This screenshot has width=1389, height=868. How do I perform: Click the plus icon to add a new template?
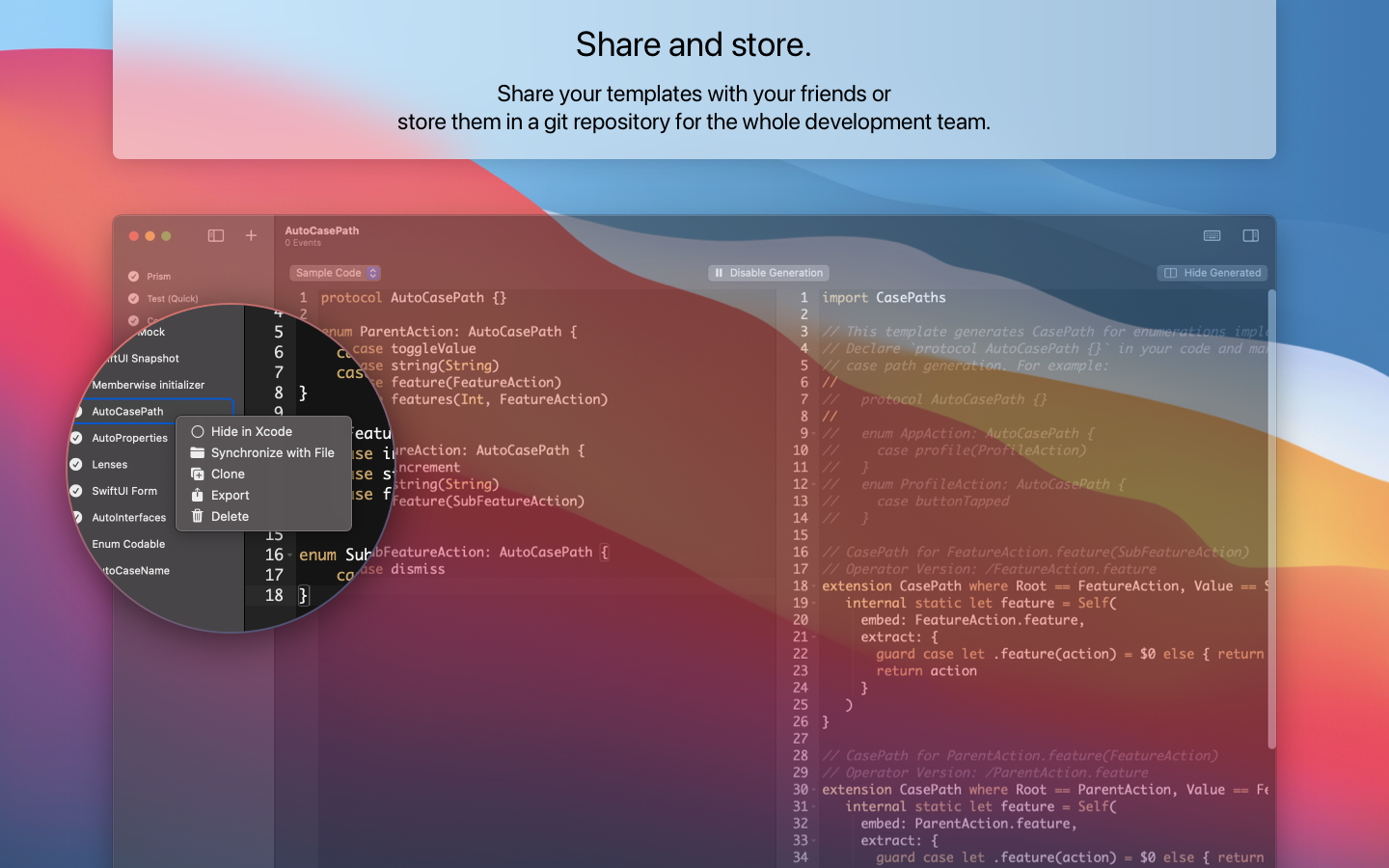pos(250,235)
